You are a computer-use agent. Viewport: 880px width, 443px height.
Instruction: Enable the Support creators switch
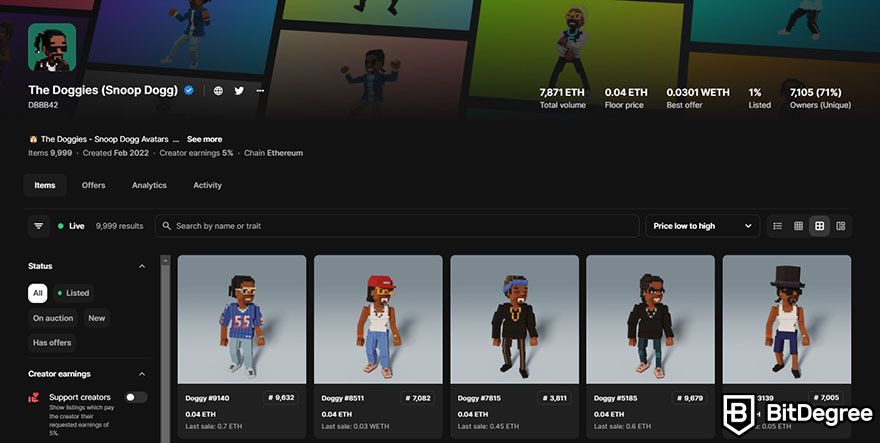click(136, 397)
